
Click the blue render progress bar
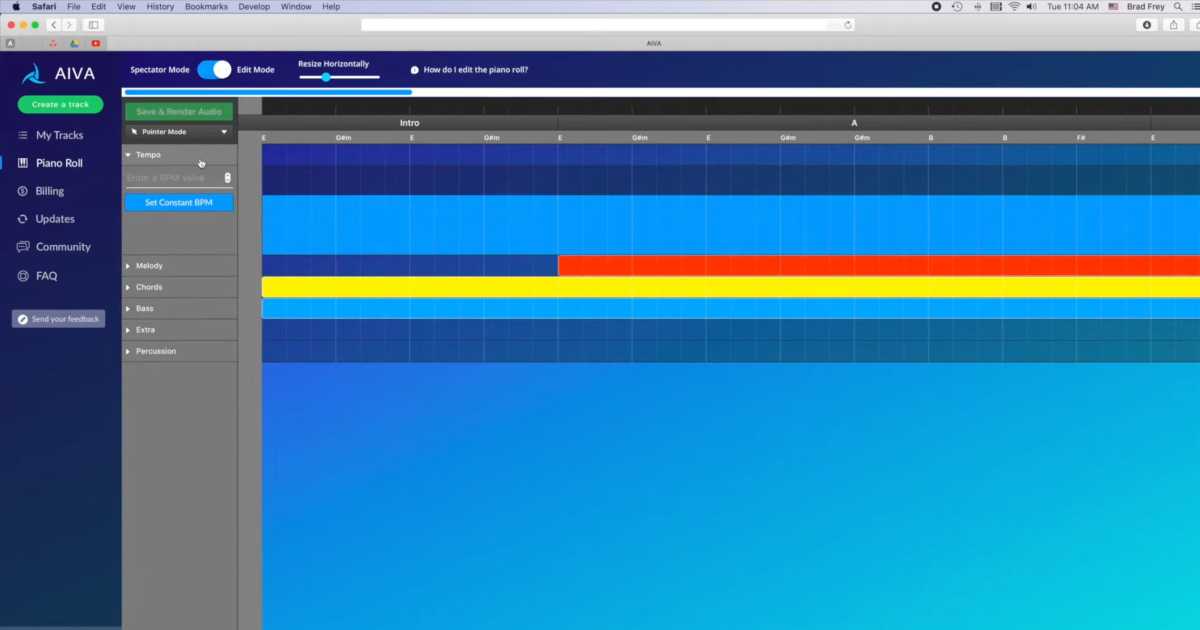click(x=267, y=92)
